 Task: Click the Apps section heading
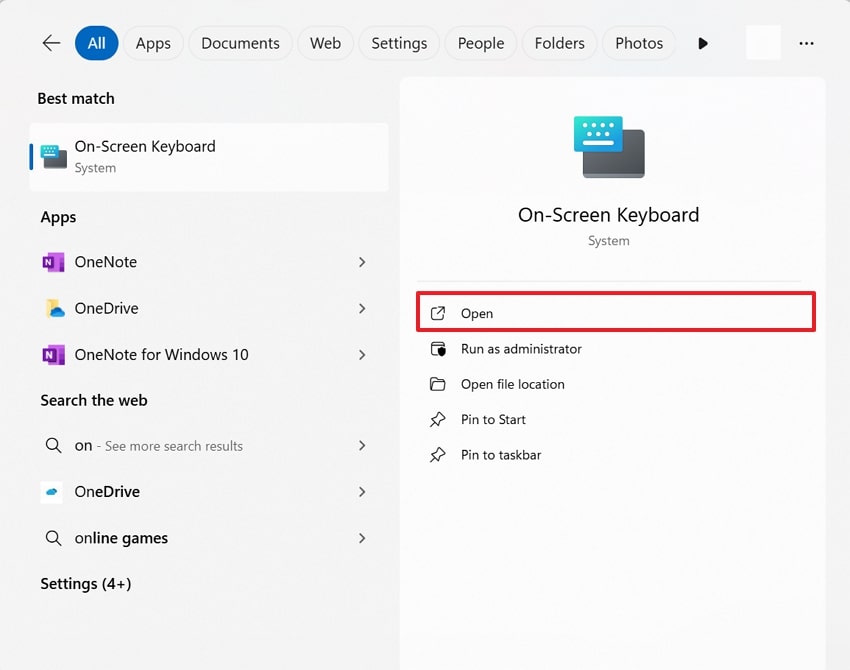tap(58, 217)
